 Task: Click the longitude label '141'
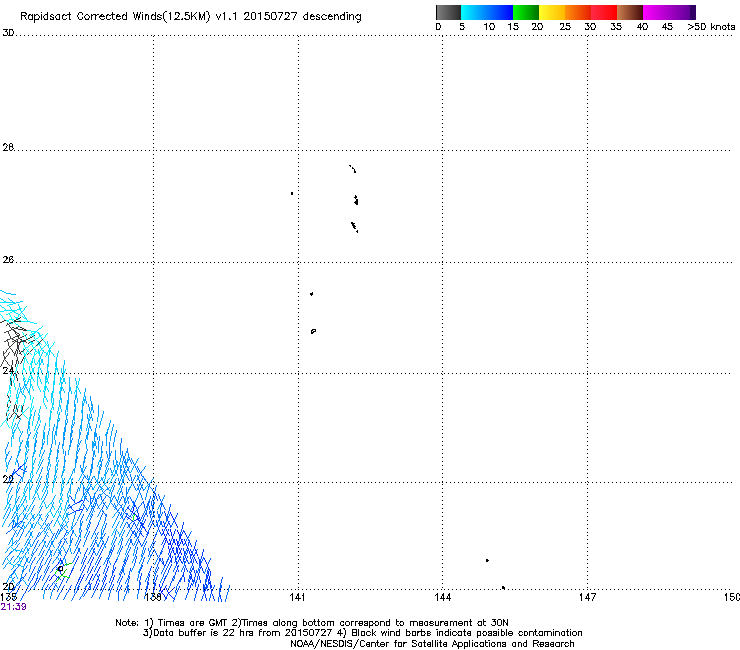click(297, 597)
